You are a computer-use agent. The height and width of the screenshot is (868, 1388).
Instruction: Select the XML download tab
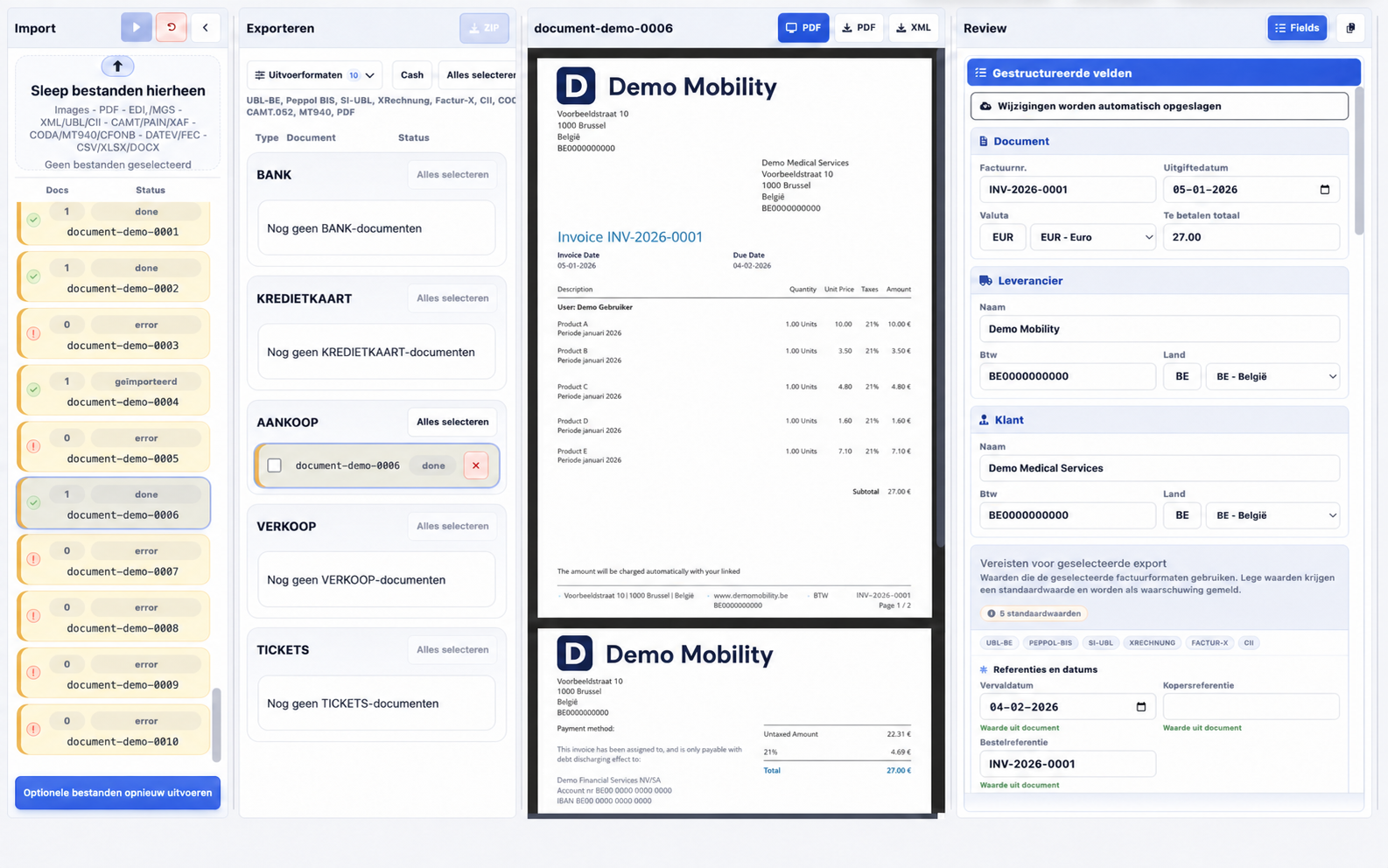(914, 28)
